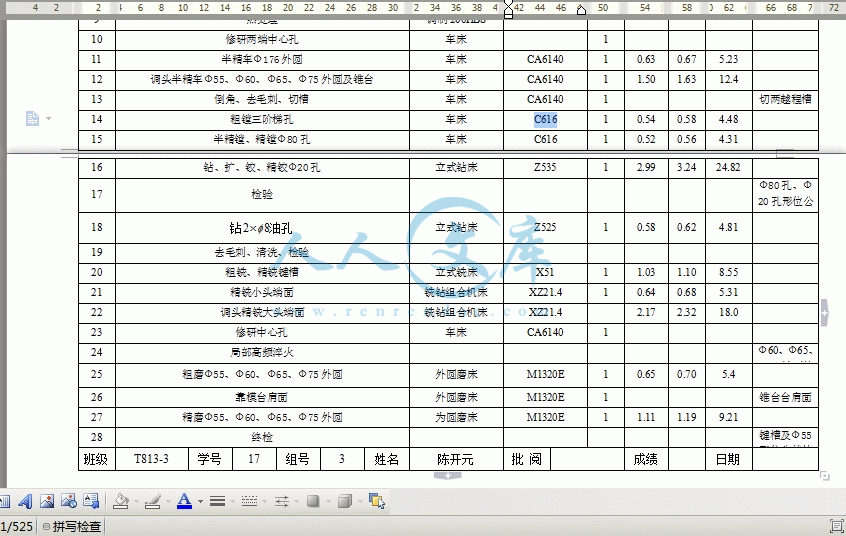Open the dropdown beside the left margin page icon
Screen dimensions: 846x536
click(49, 118)
